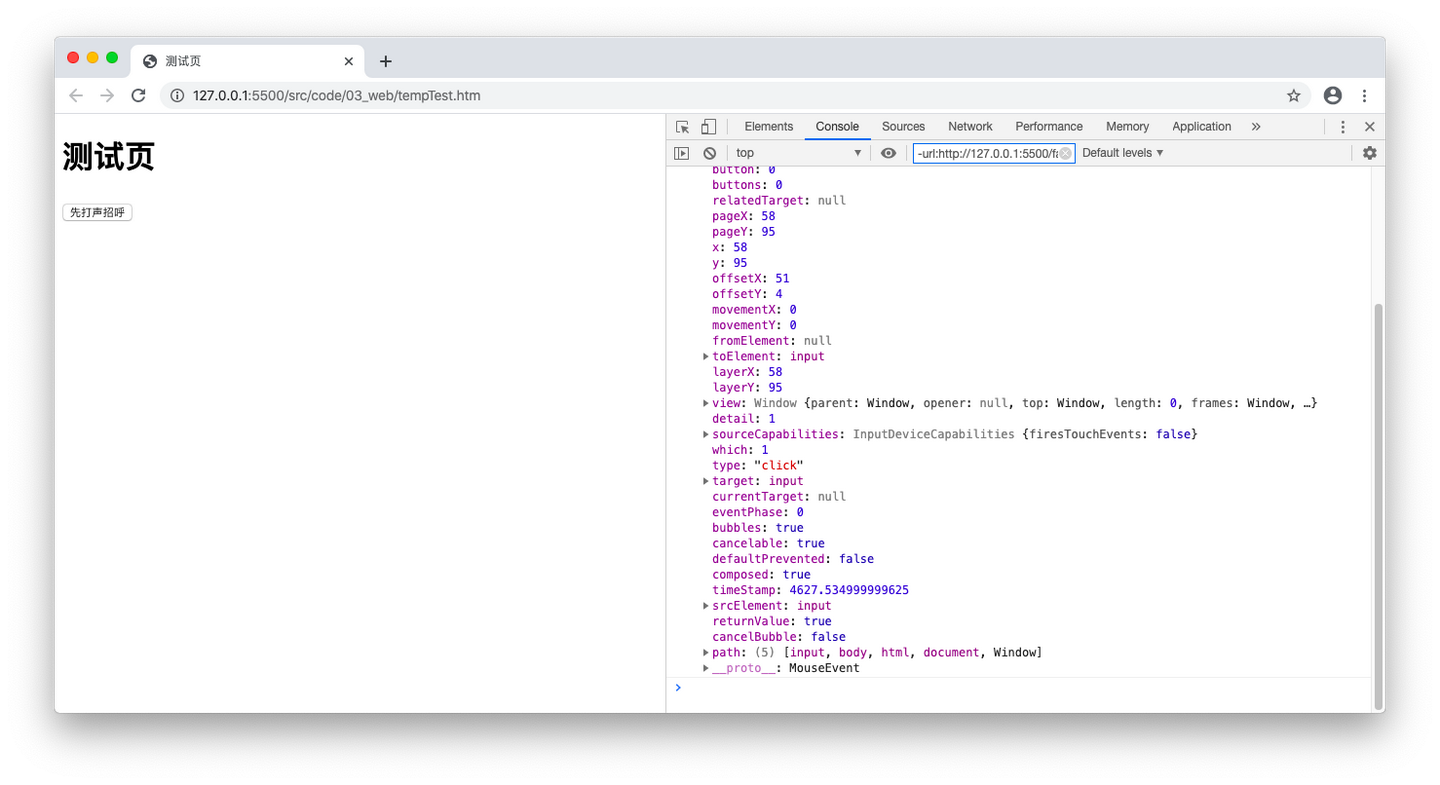Open the DevTools customize menu
This screenshot has height=785, width=1440.
1343,127
